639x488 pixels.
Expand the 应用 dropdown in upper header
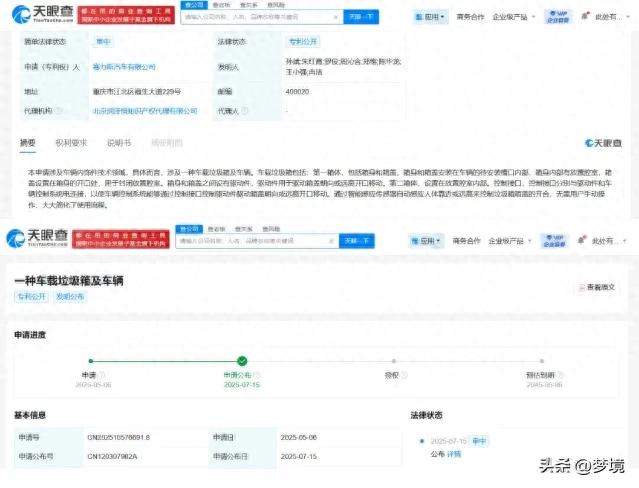click(x=430, y=17)
